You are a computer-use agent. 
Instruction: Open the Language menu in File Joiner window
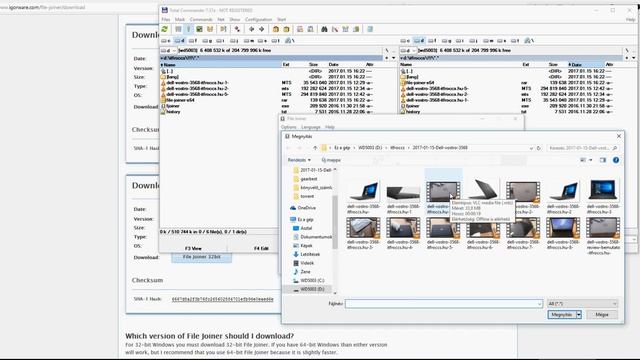(311, 127)
